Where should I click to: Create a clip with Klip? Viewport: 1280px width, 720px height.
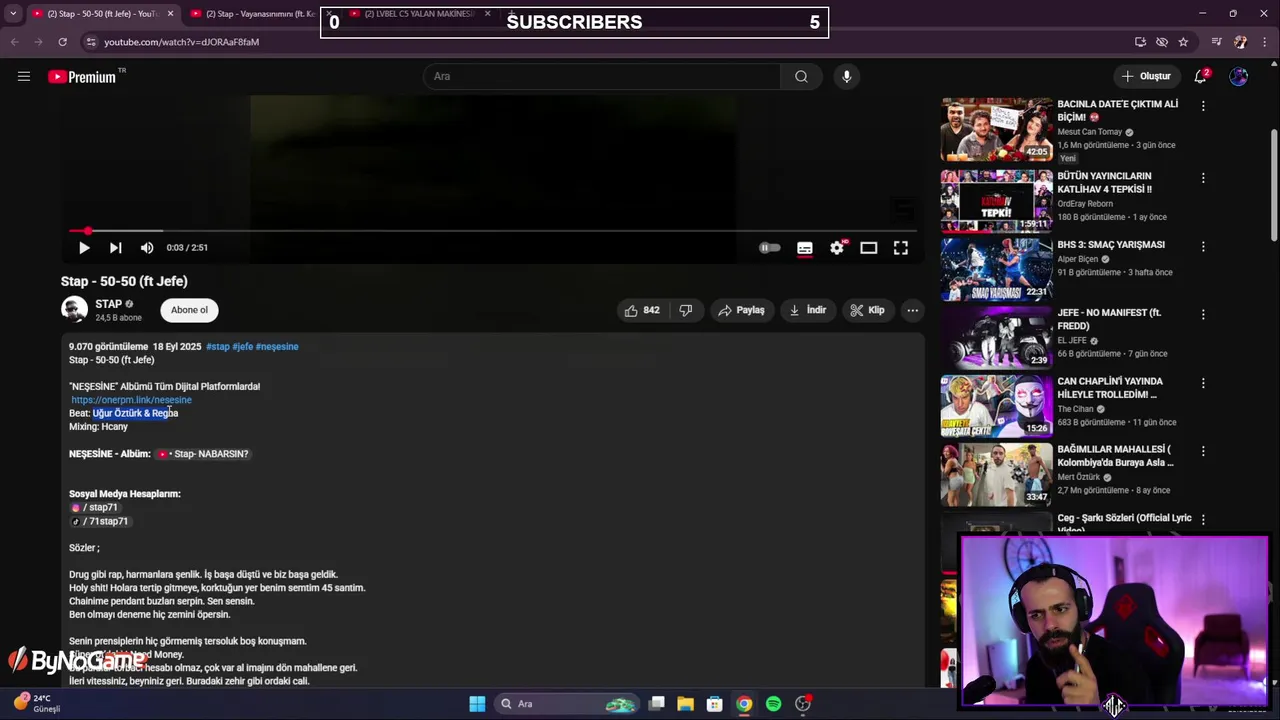coord(867,310)
